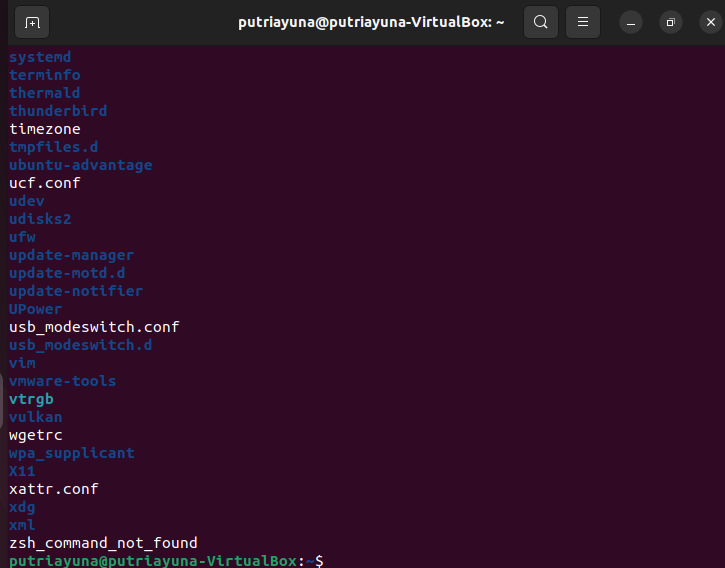The width and height of the screenshot is (725, 568).
Task: Click the tmpfiles.d directory entry
Action: pos(53,147)
